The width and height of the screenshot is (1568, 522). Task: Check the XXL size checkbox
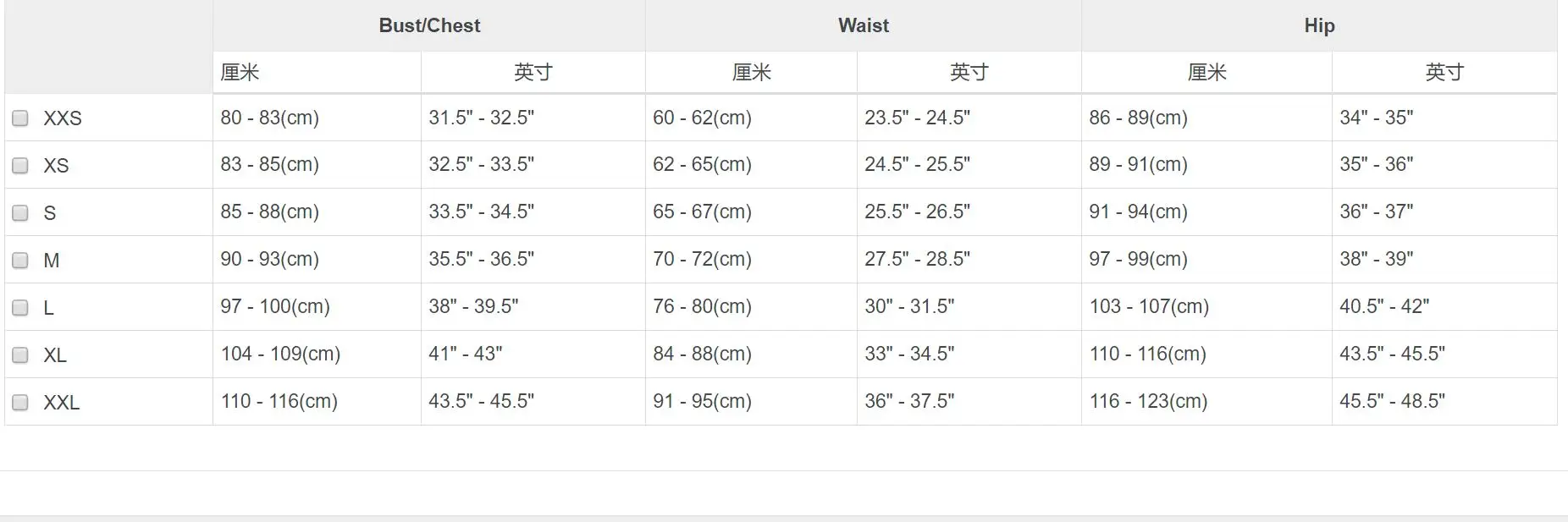[20, 403]
